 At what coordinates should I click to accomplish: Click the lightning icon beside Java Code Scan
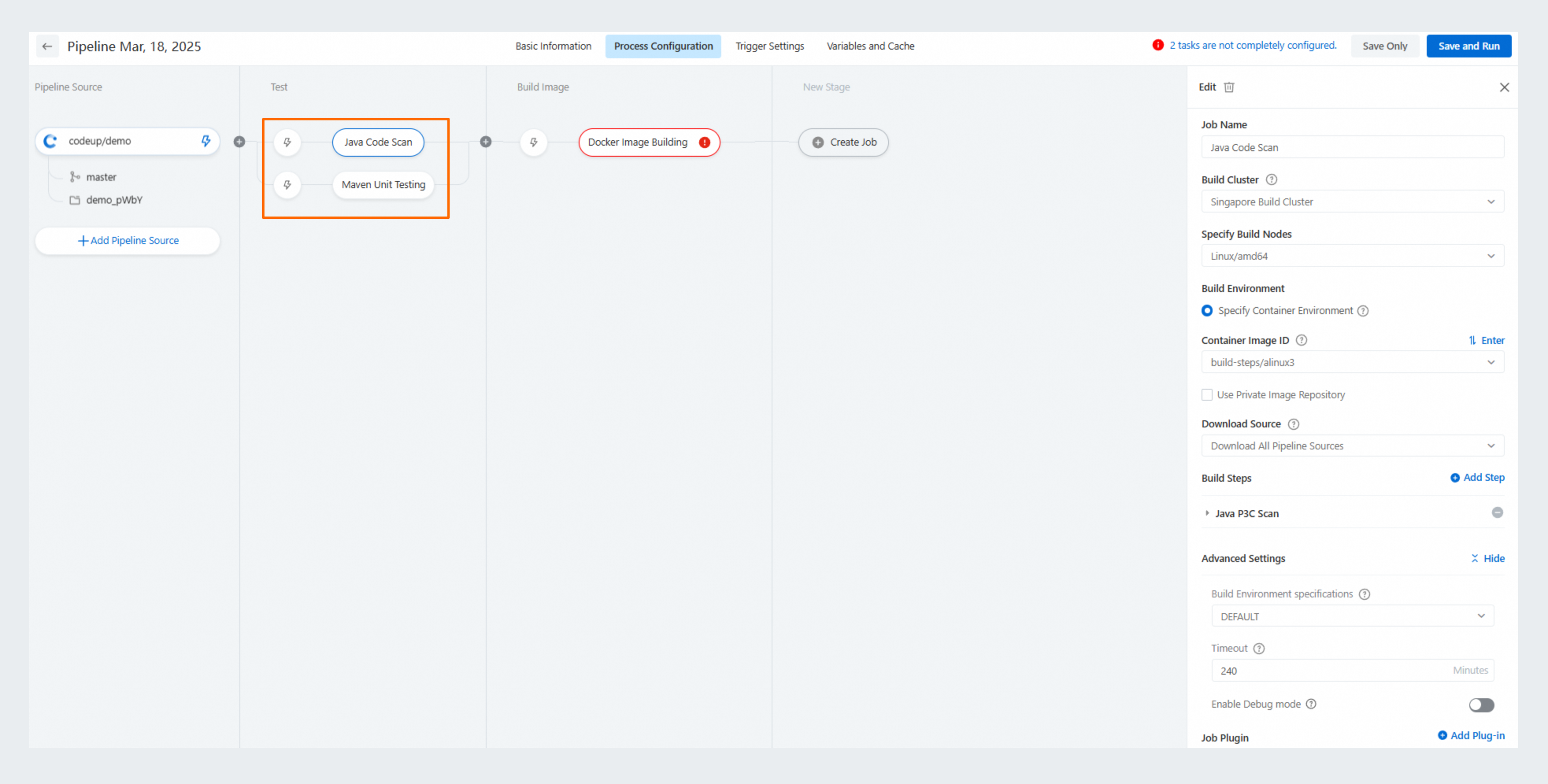pyautogui.click(x=287, y=142)
